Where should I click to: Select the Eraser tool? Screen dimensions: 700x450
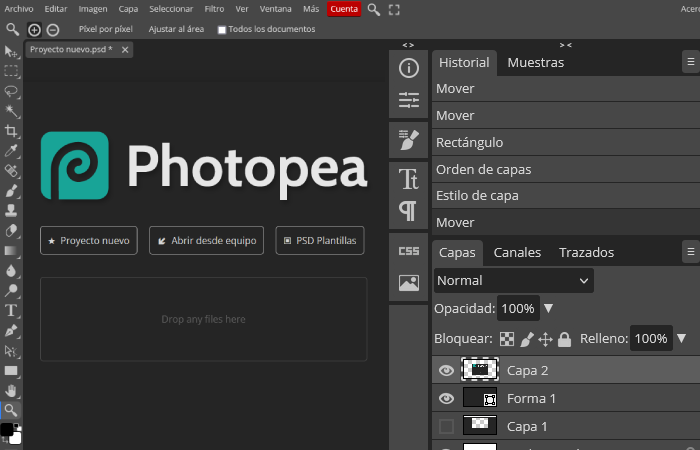click(x=11, y=230)
